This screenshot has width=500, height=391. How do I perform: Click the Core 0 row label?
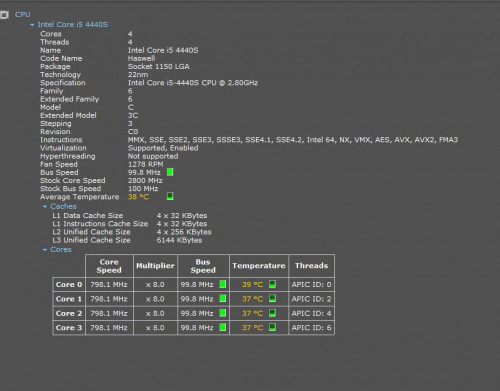tap(69, 285)
